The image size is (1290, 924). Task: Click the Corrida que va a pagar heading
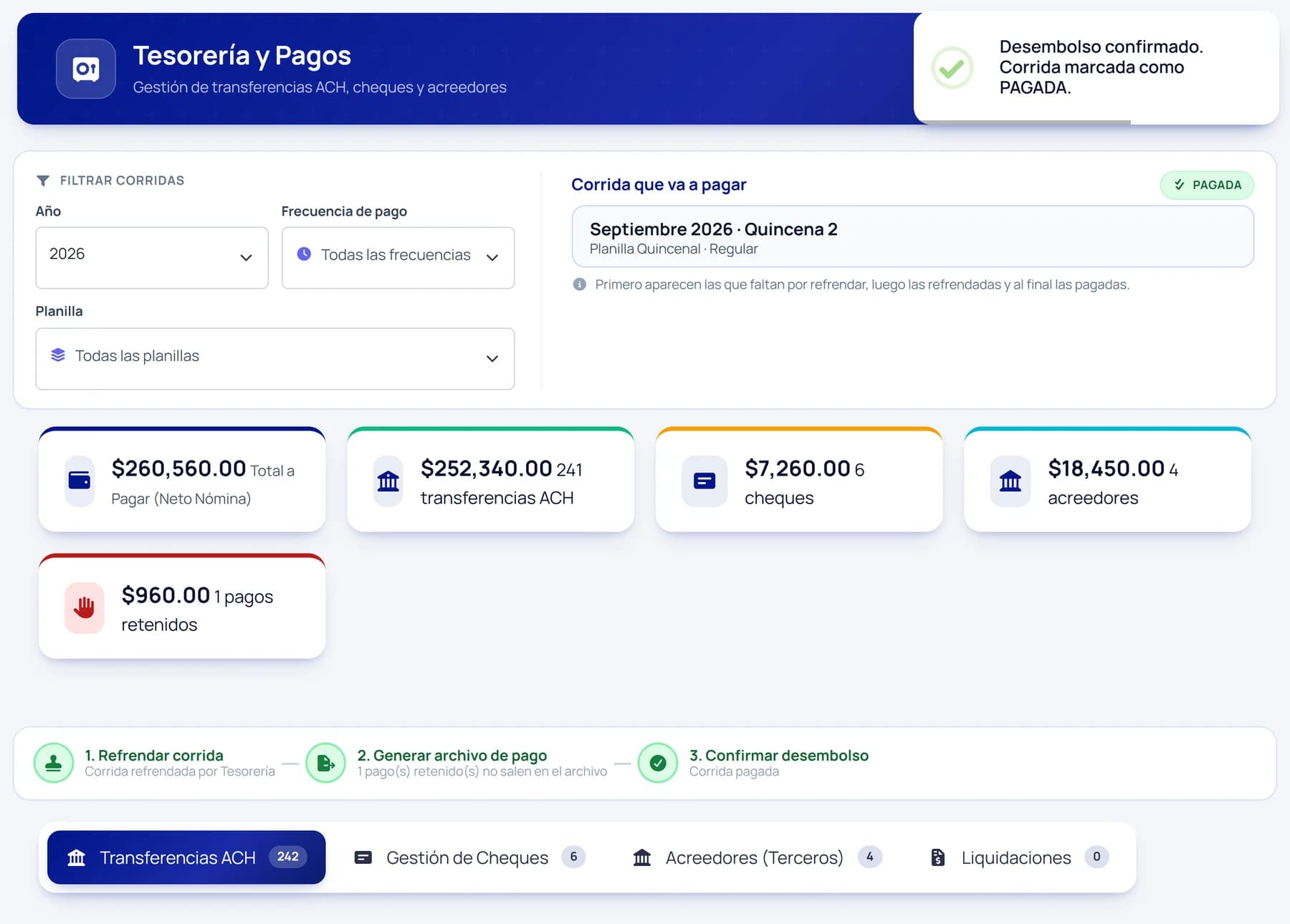[659, 185]
